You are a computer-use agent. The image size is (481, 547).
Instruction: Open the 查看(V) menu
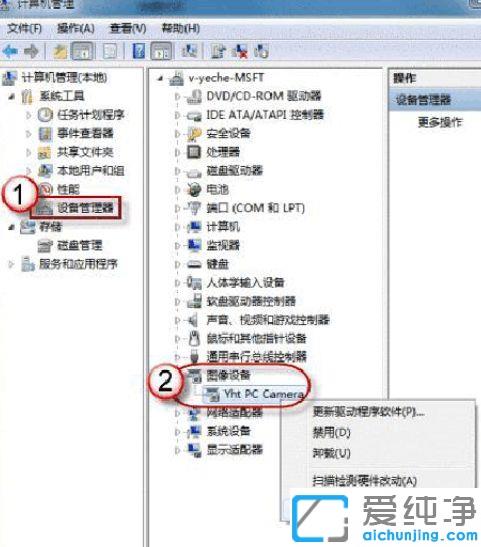click(128, 28)
